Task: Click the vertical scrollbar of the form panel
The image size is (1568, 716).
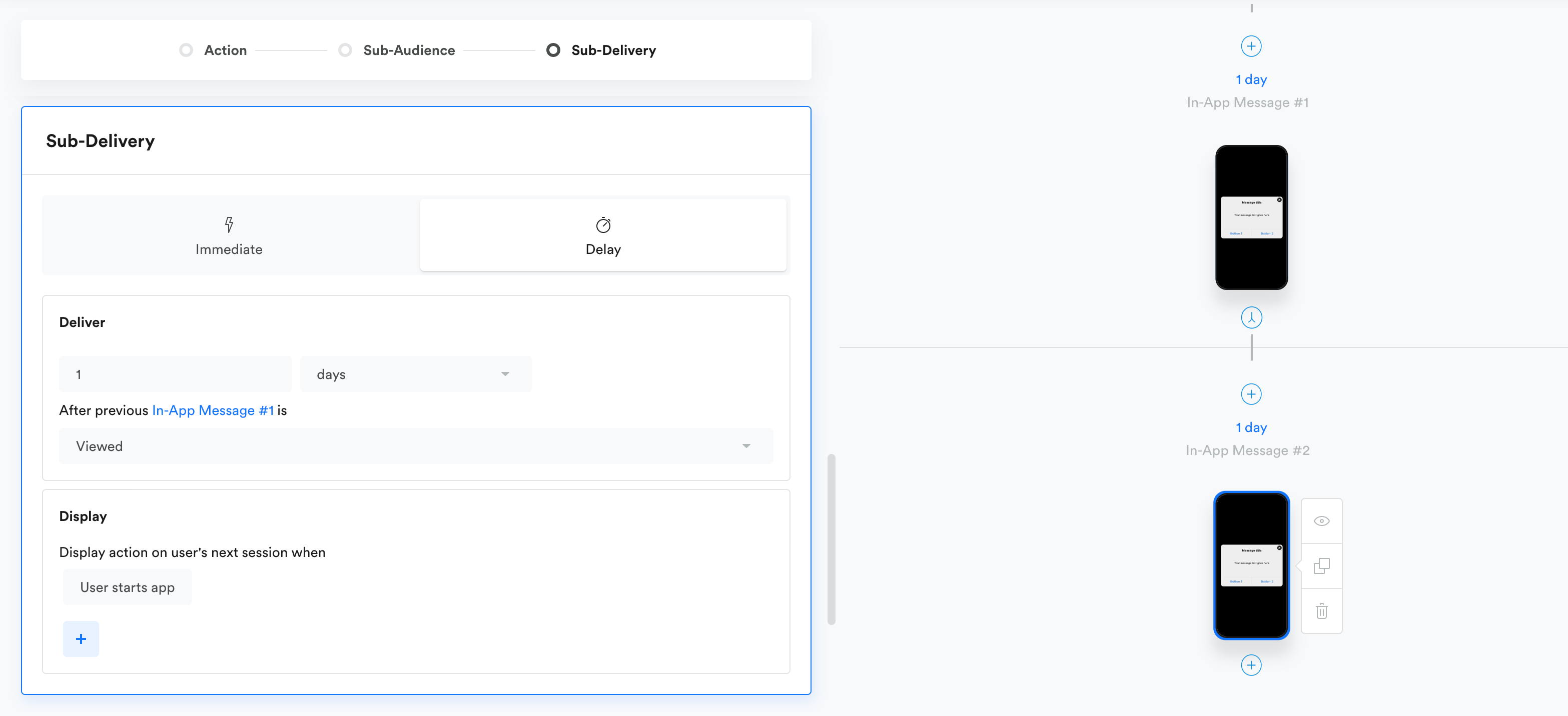Action: coord(831,539)
